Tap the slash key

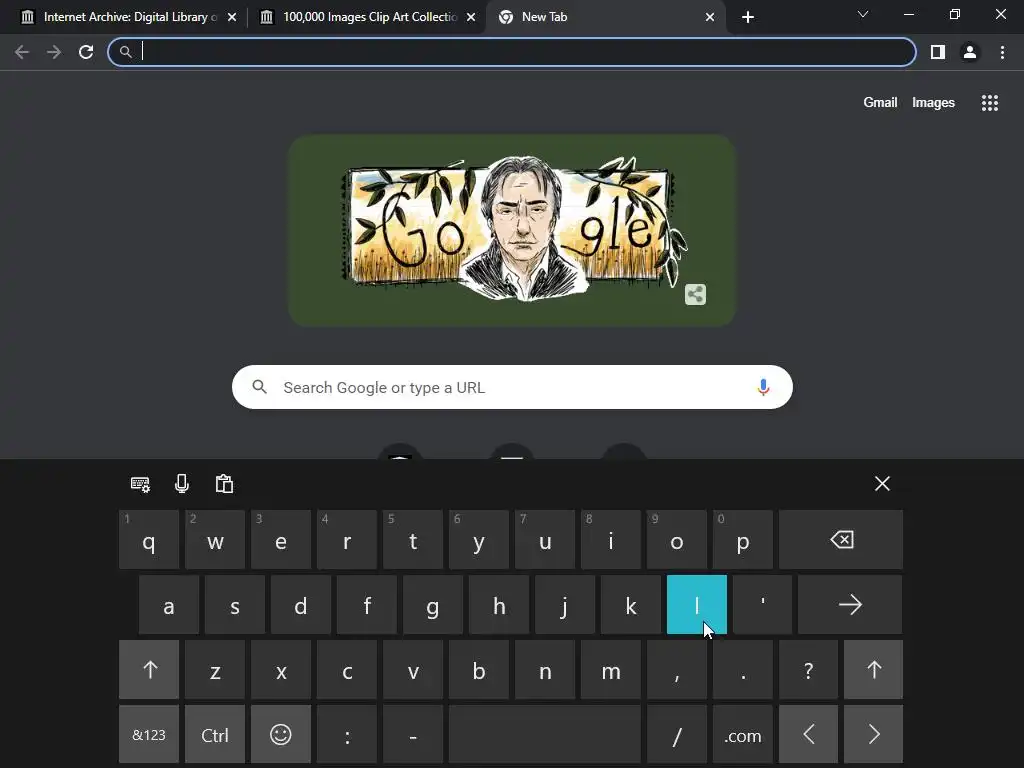[677, 735]
